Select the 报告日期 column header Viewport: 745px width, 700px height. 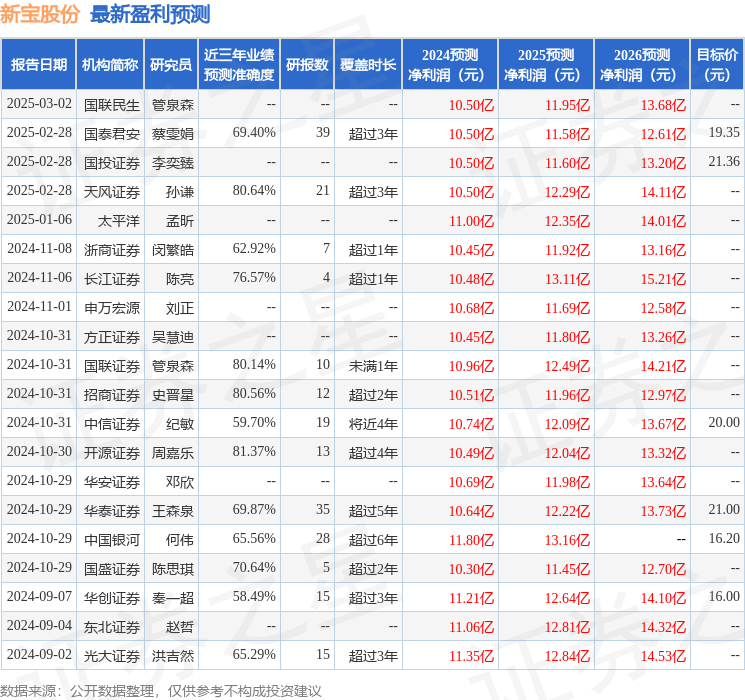tap(38, 64)
